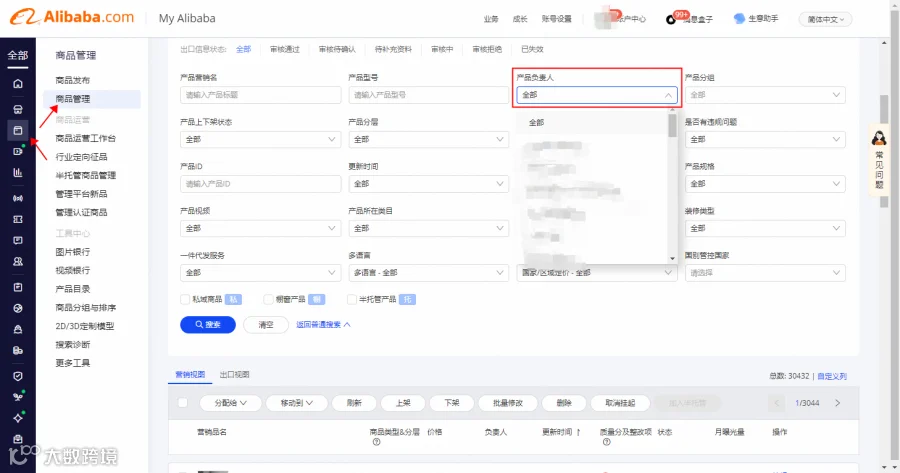Select the product management box icon
The image size is (900, 473).
click(x=18, y=130)
